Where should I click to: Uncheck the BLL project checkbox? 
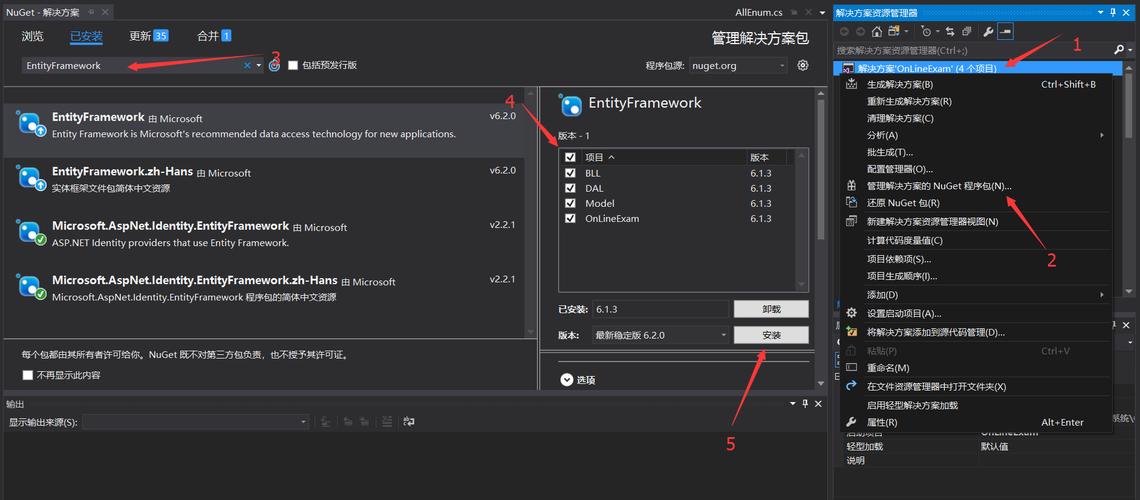point(570,173)
